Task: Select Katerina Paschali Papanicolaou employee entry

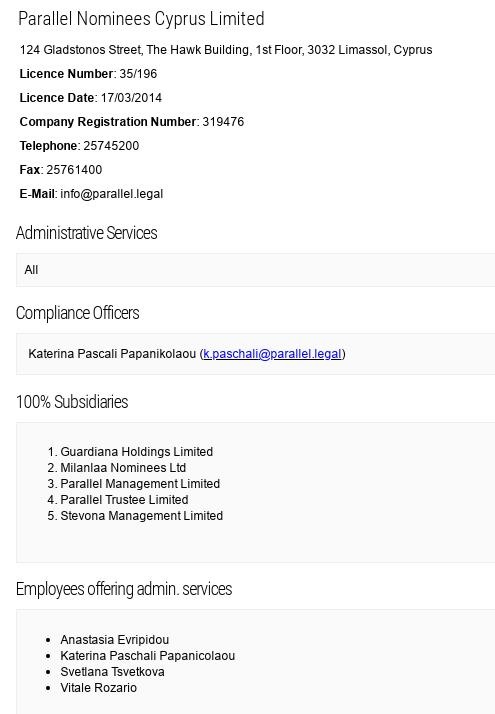Action: tap(148, 656)
